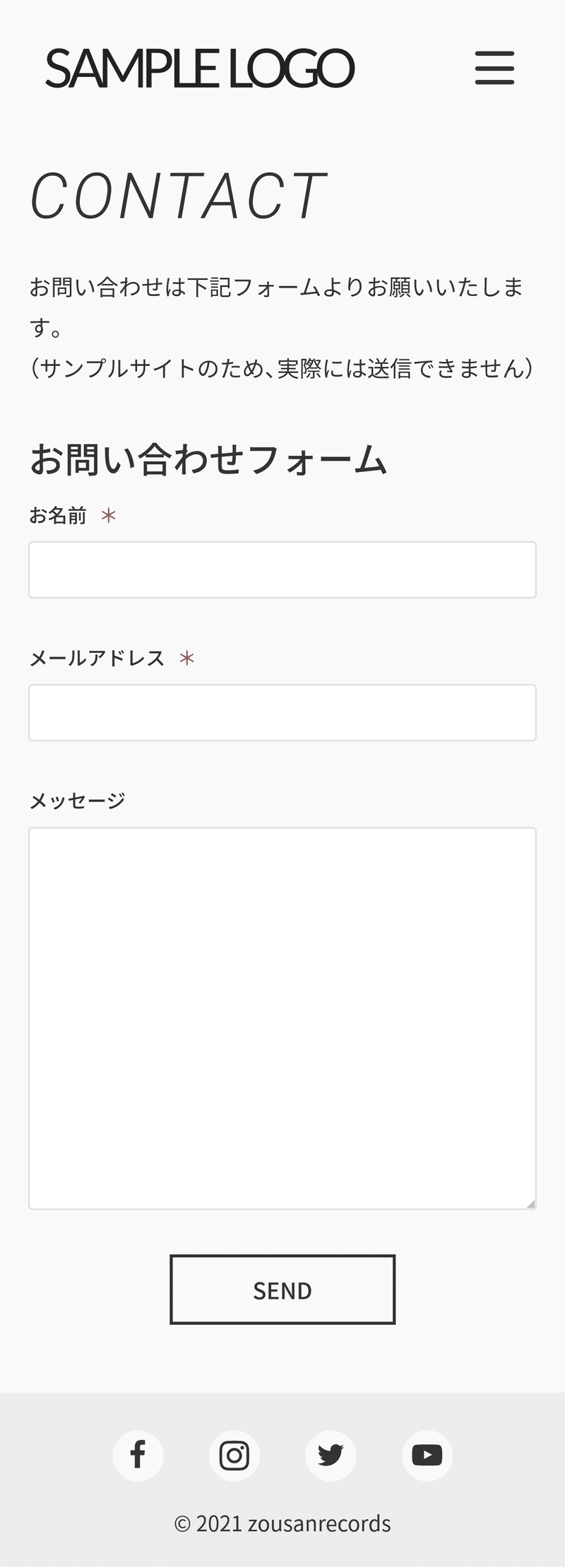
Task: Open the Instagram profile icon
Action: (234, 1455)
